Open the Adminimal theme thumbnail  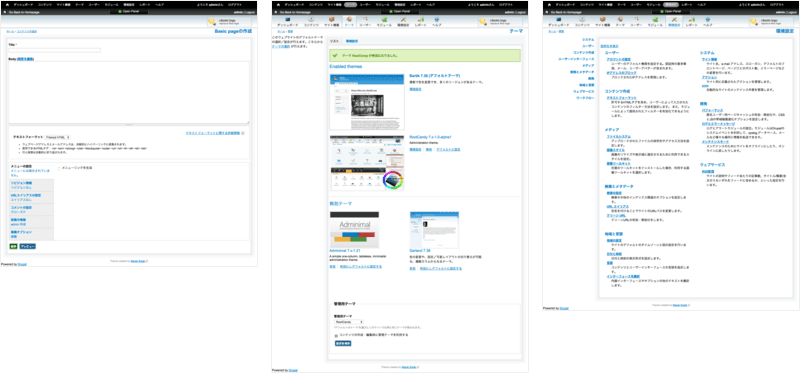(354, 230)
